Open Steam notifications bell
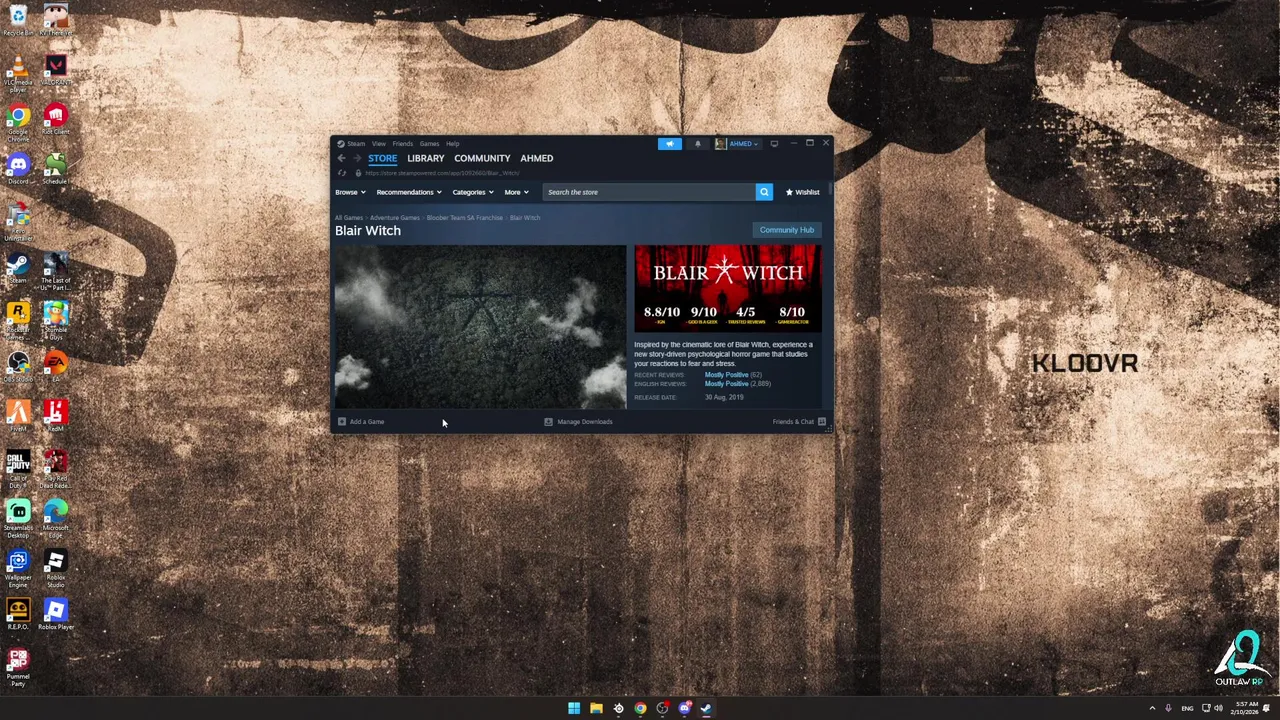This screenshot has height=720, width=1280. [x=698, y=143]
